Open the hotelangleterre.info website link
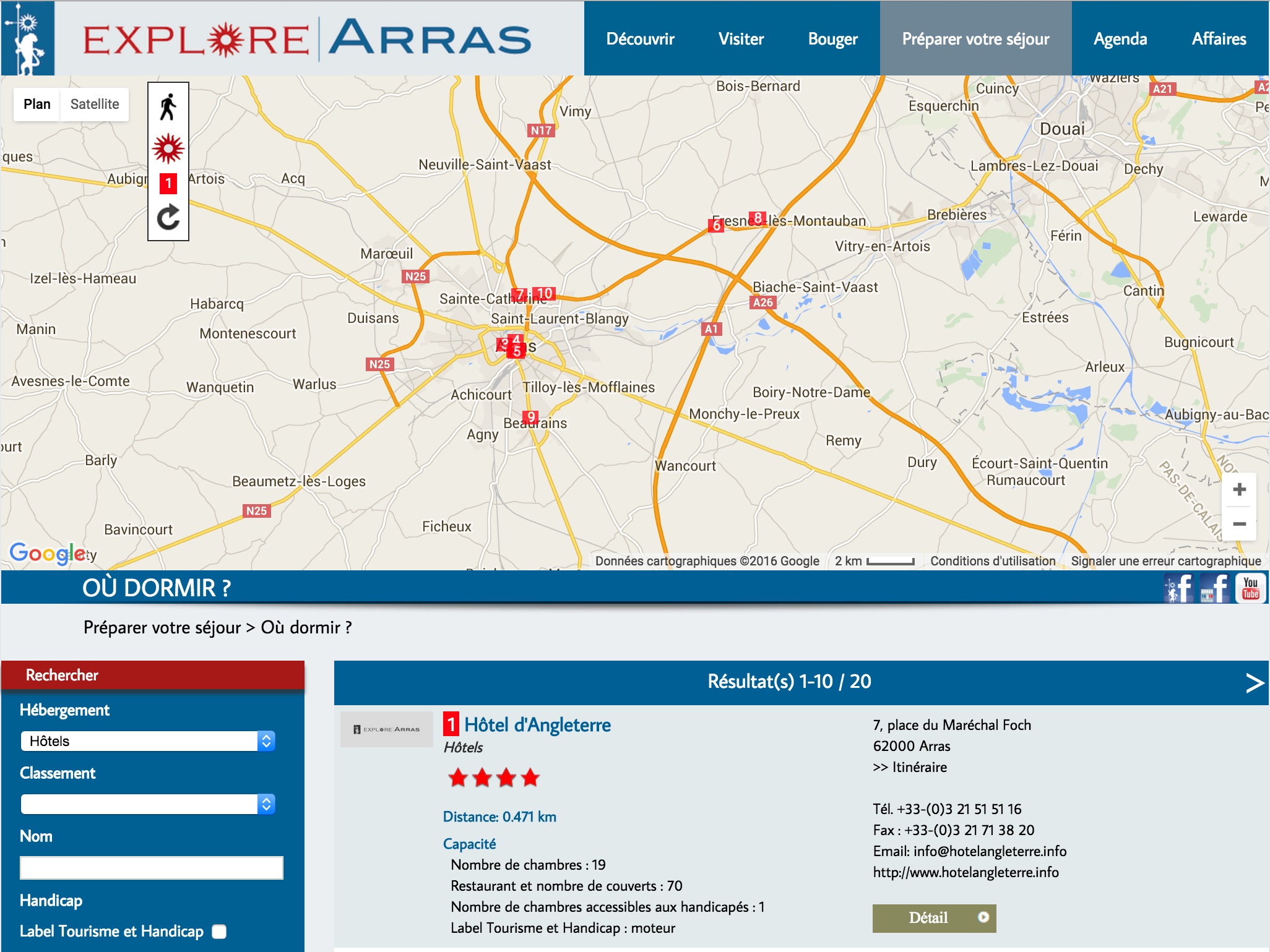Viewport: 1270px width, 952px height. click(965, 872)
